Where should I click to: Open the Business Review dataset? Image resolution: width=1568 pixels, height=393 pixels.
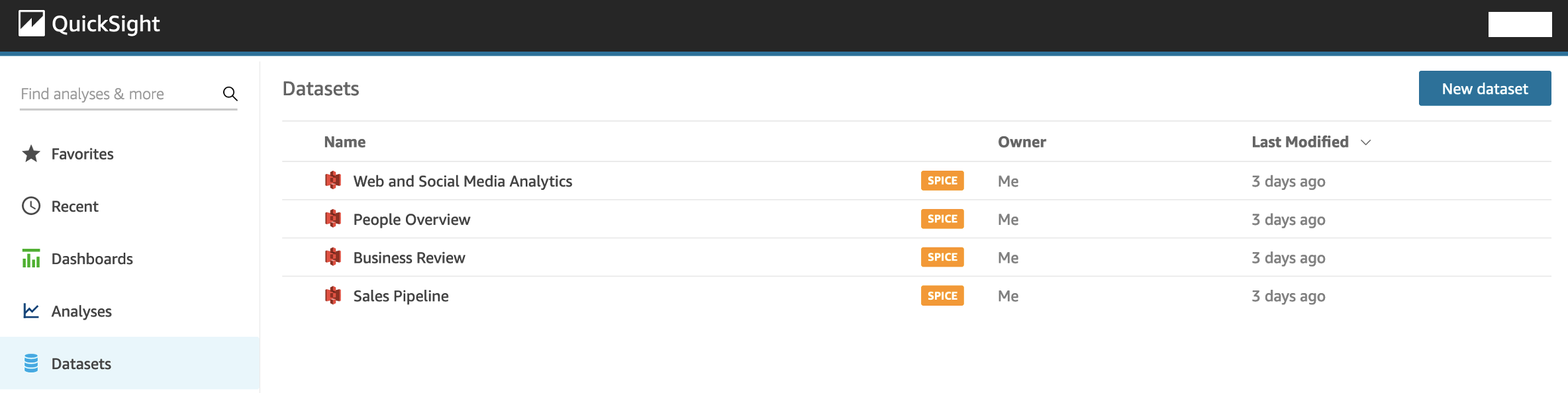tap(409, 258)
